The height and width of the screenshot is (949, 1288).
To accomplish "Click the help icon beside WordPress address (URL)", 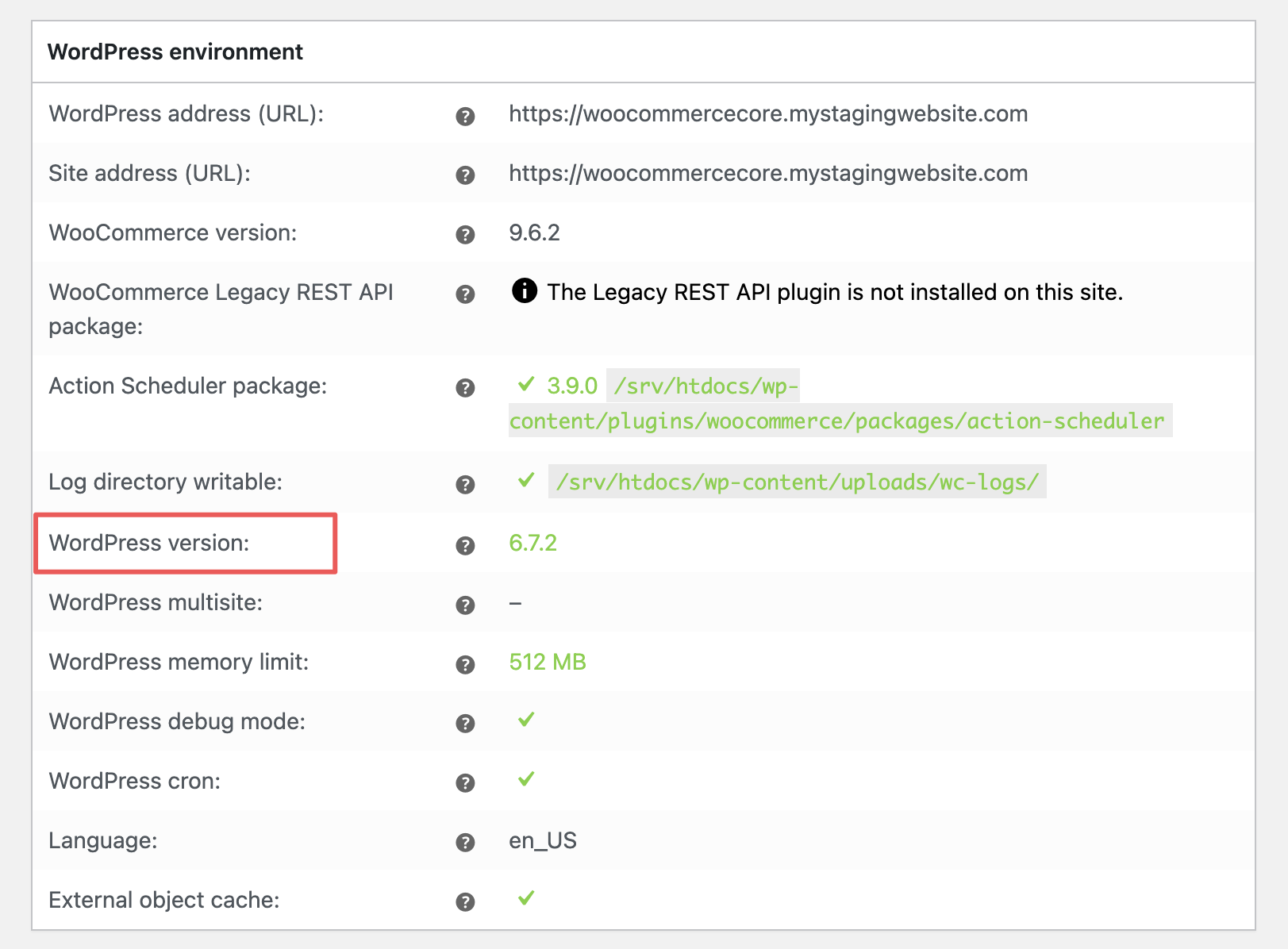I will [x=464, y=117].
